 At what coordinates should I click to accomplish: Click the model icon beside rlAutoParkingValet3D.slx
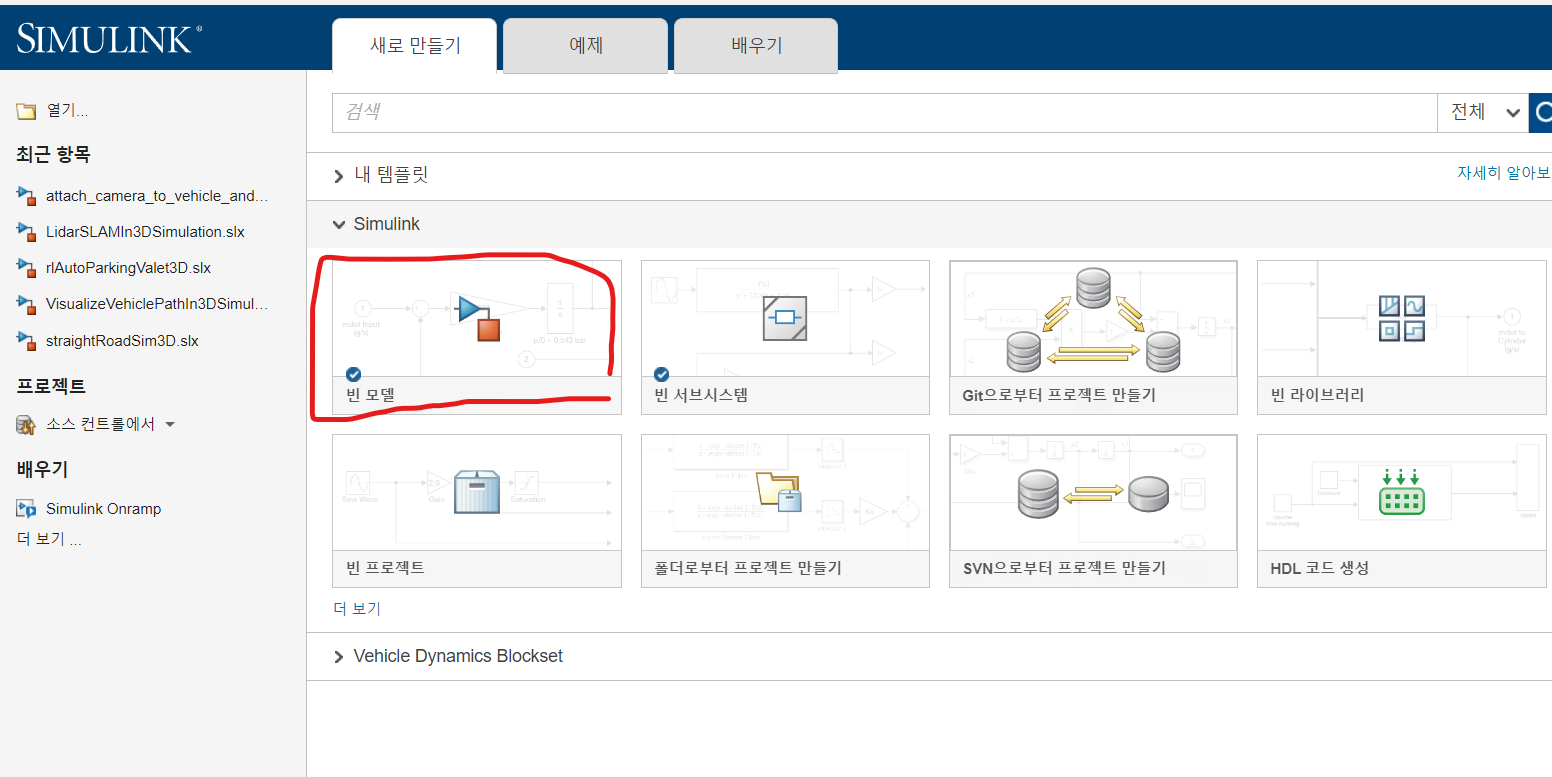click(26, 268)
